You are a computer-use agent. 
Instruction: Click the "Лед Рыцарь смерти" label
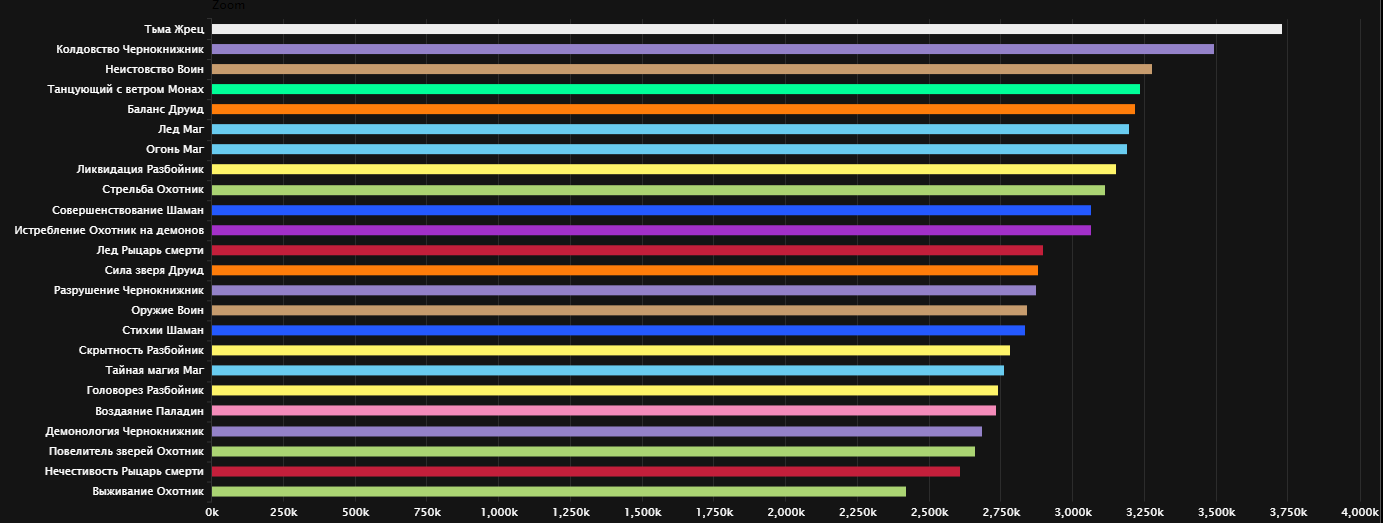pyautogui.click(x=150, y=250)
